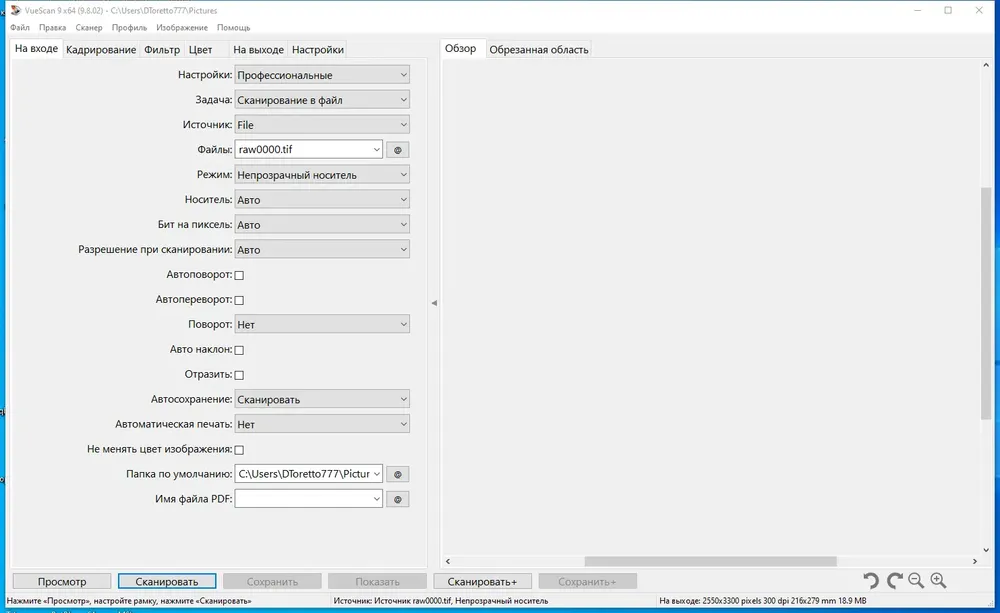
Task: Open the Бит на пиксель dropdown
Action: tap(322, 225)
